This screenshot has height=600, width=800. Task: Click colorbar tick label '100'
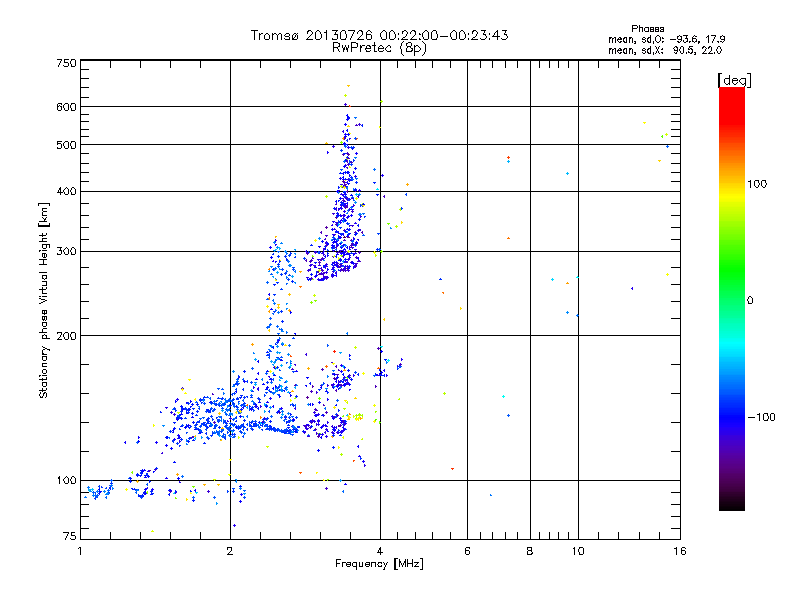click(x=757, y=184)
